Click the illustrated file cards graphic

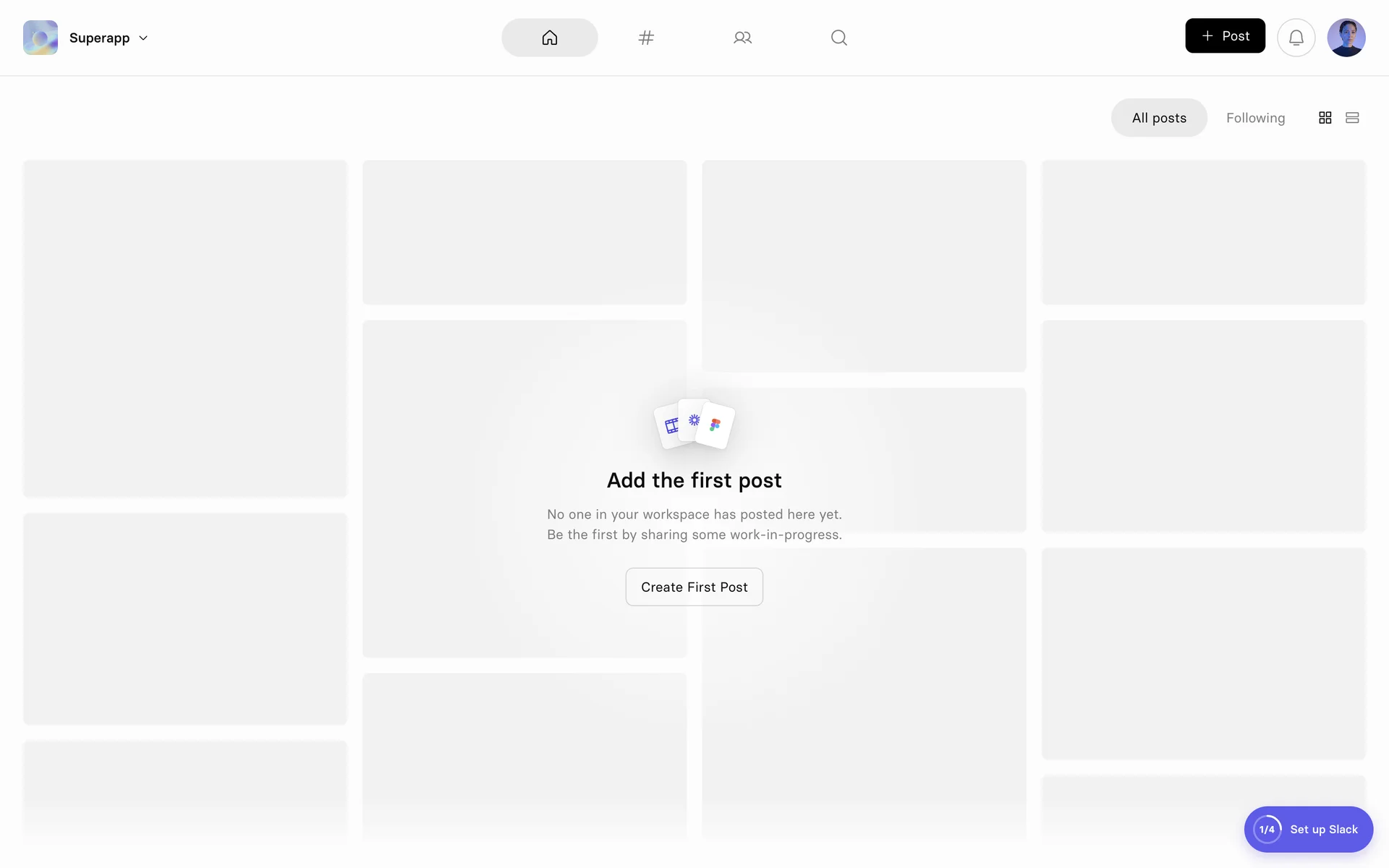pyautogui.click(x=694, y=424)
